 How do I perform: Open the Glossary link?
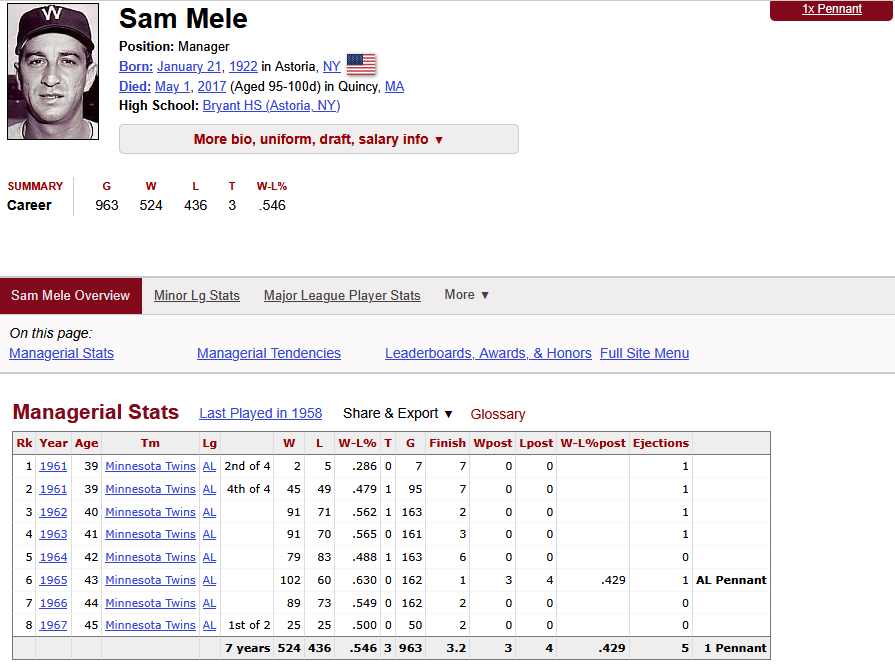click(498, 414)
